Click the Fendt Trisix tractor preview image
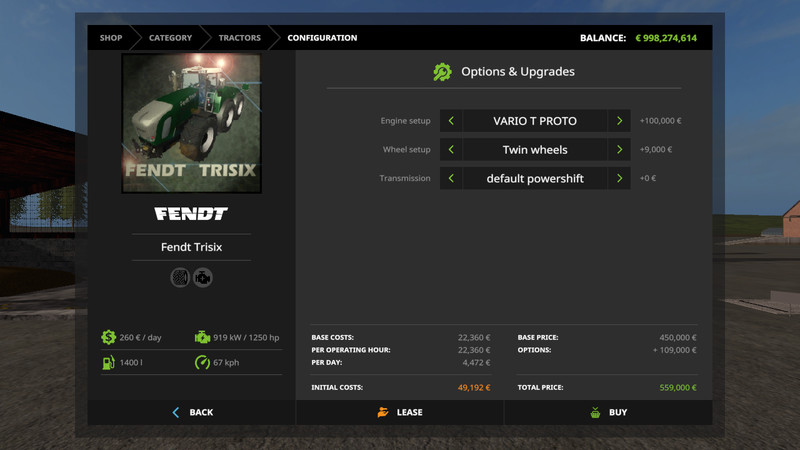800x450 pixels. coord(191,123)
